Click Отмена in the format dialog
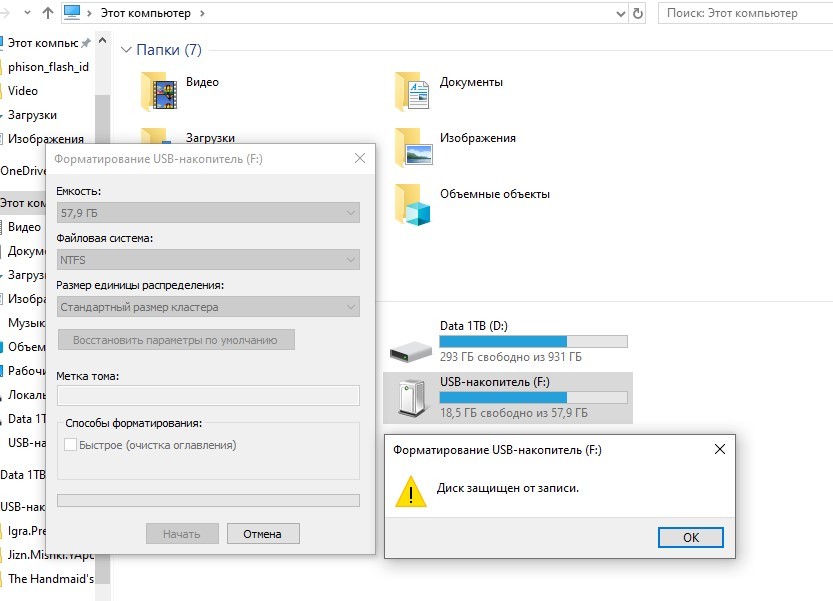This screenshot has width=833, height=601. pyautogui.click(x=262, y=534)
